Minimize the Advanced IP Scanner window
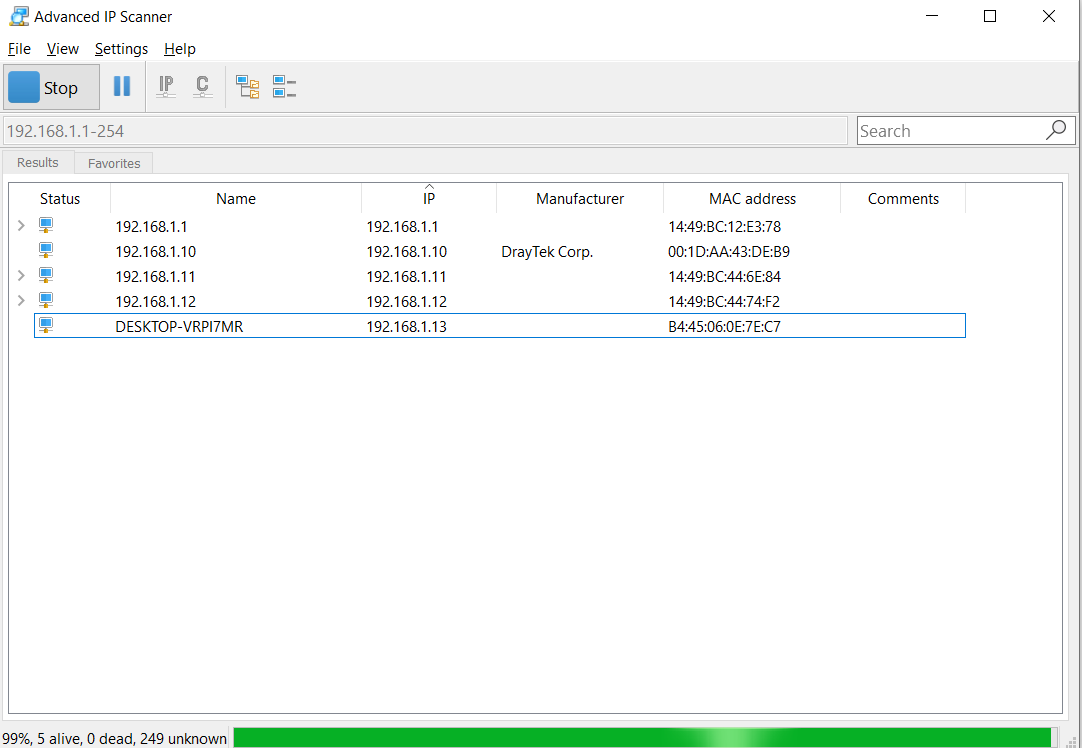1082x748 pixels. 932,16
